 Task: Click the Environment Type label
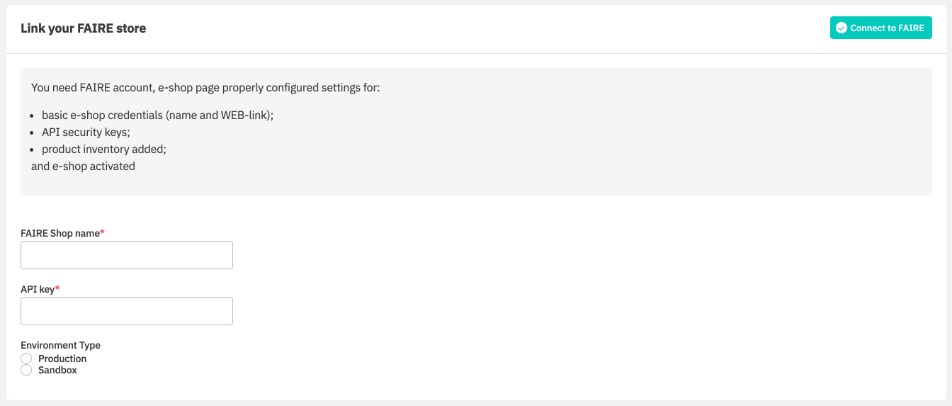coord(60,345)
